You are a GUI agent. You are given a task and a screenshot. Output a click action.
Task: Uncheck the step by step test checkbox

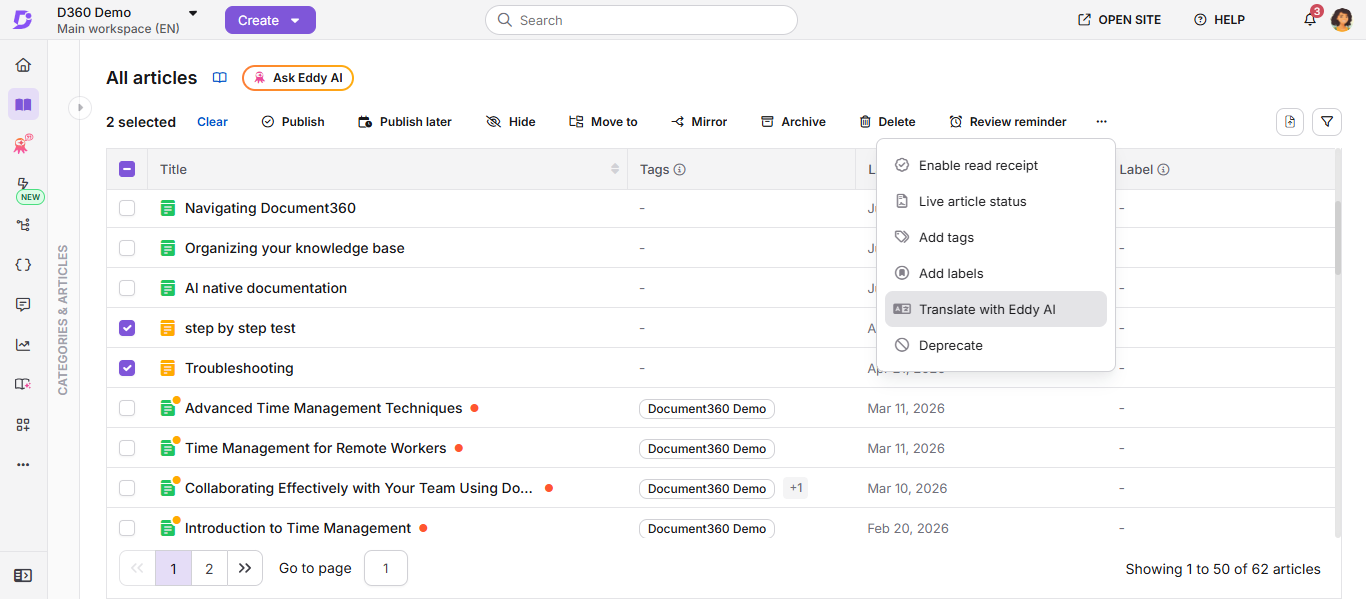click(127, 328)
